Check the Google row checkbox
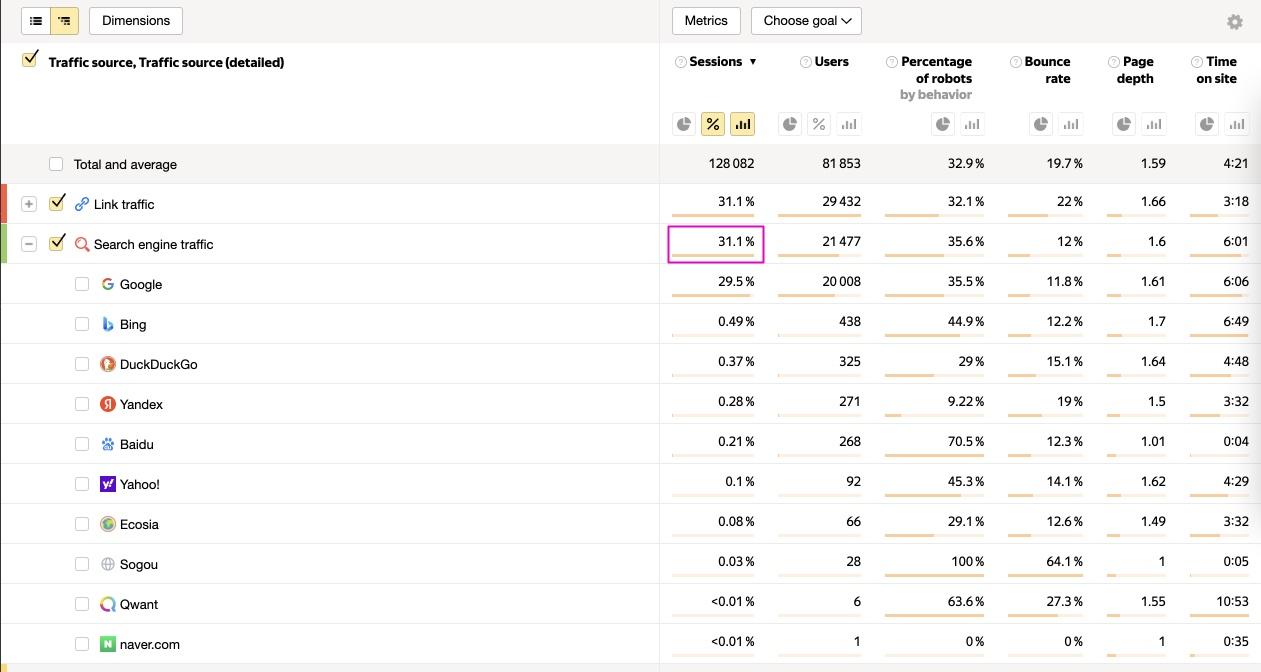Screen dimensions: 1261x672 pyautogui.click(x=82, y=284)
